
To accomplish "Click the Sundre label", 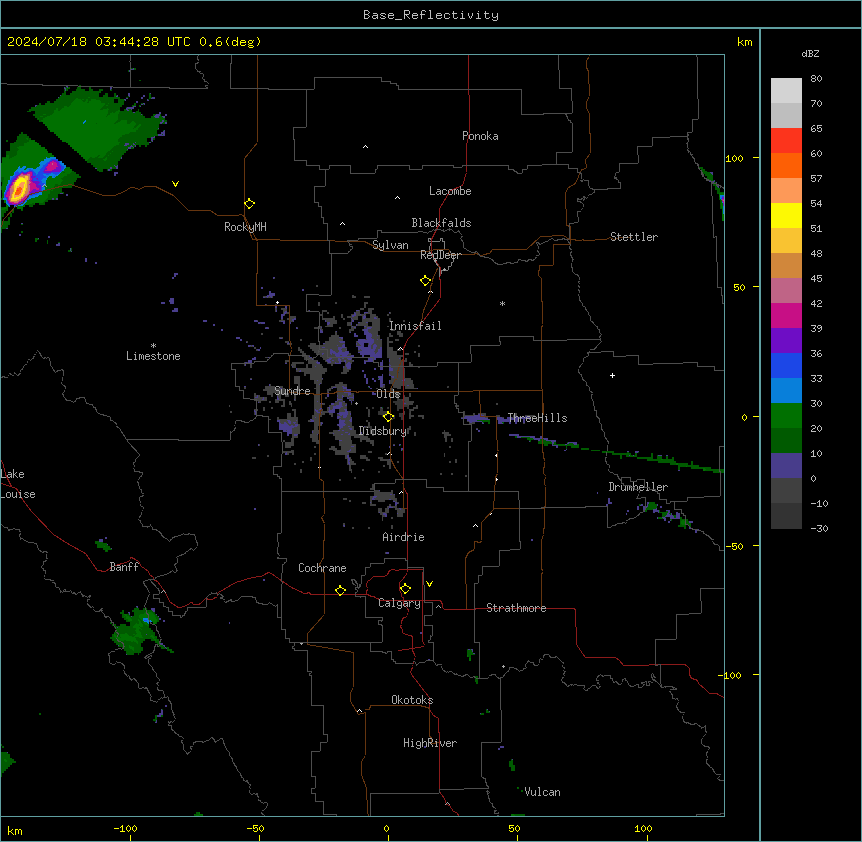I will [292, 391].
